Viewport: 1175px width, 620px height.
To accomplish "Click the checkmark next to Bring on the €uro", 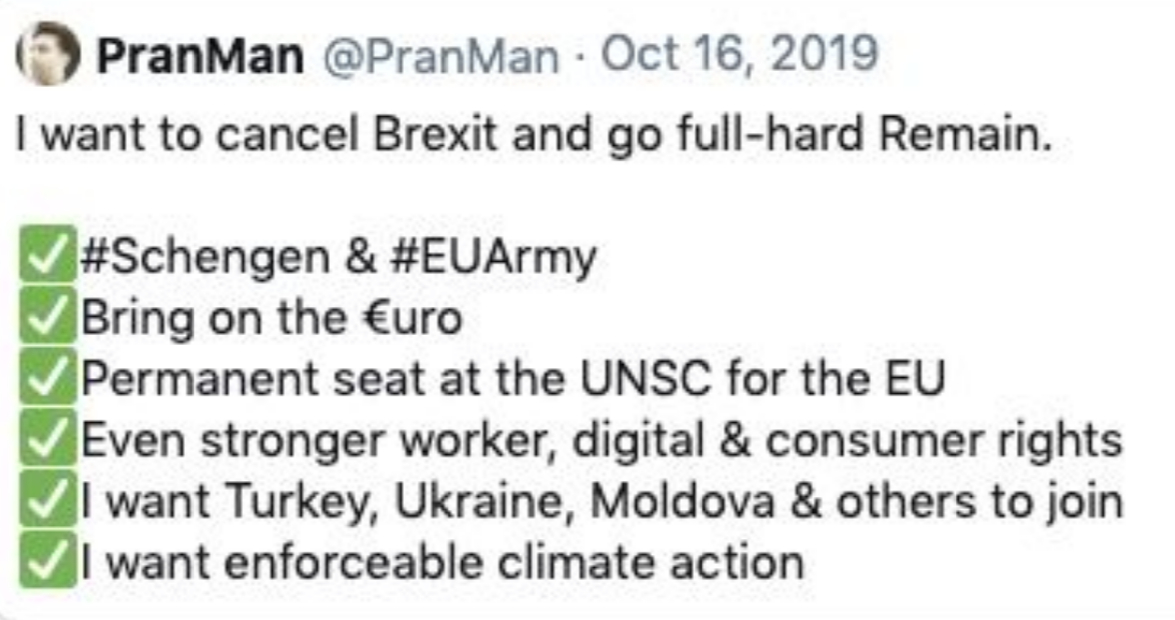I will (x=49, y=319).
